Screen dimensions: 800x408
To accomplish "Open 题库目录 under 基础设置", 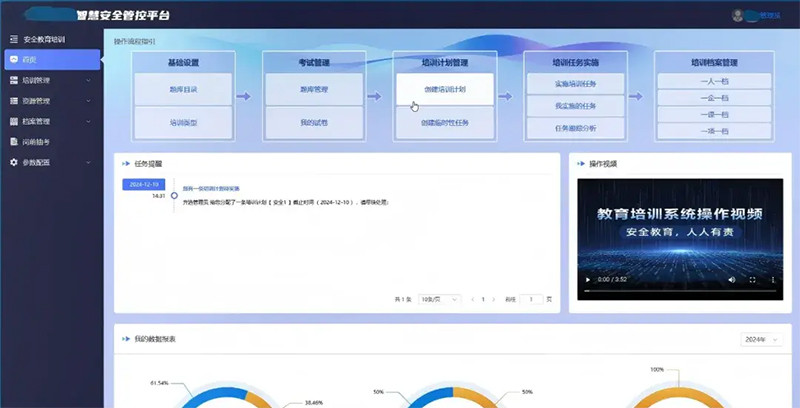I will [x=183, y=89].
